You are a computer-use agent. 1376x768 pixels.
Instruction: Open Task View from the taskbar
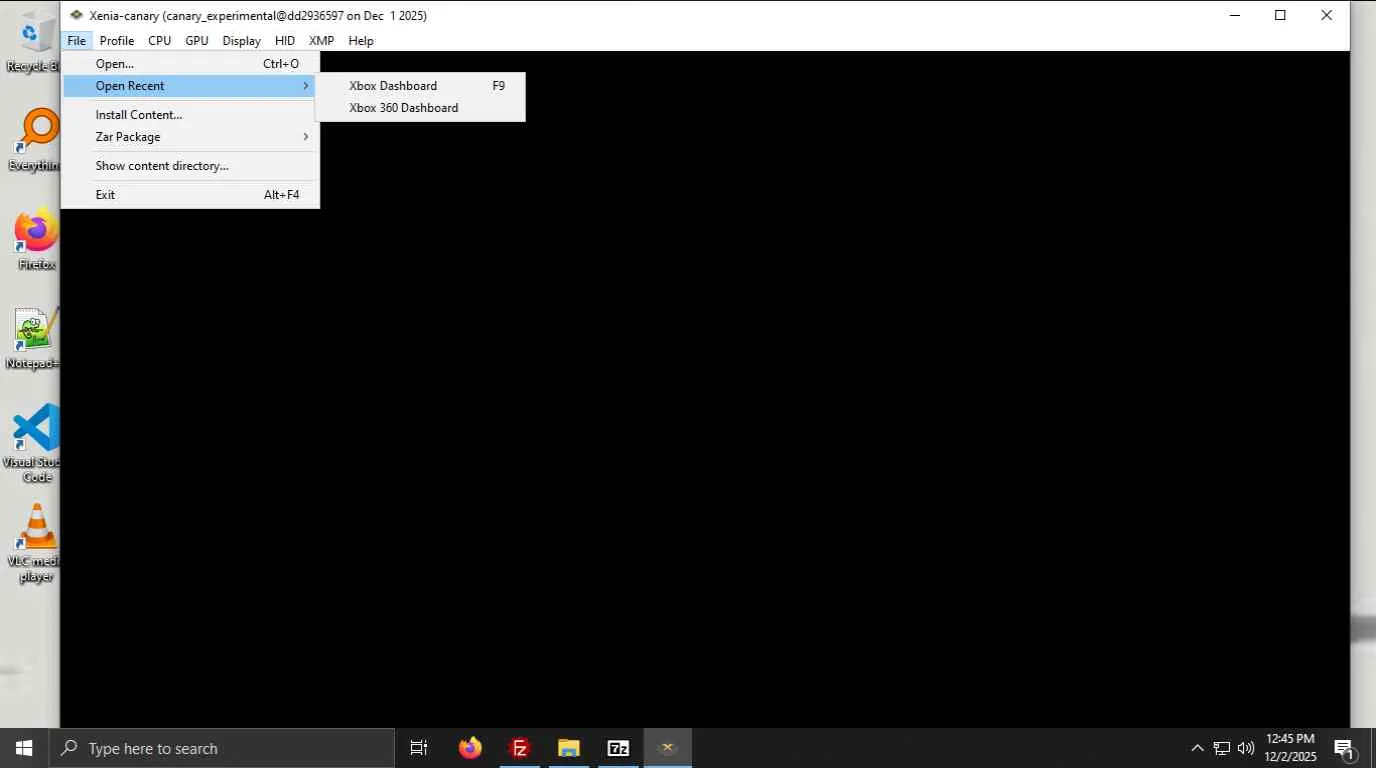tap(419, 748)
